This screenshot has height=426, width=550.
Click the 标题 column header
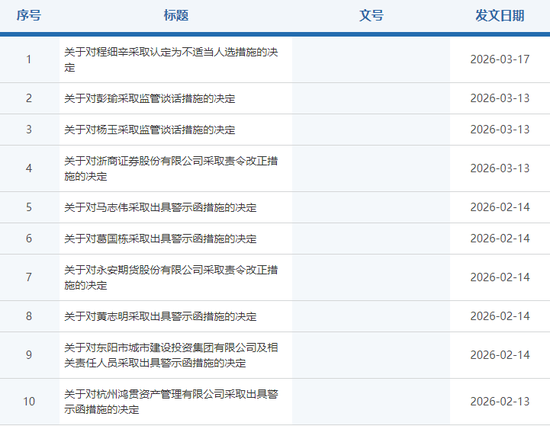pyautogui.click(x=176, y=15)
